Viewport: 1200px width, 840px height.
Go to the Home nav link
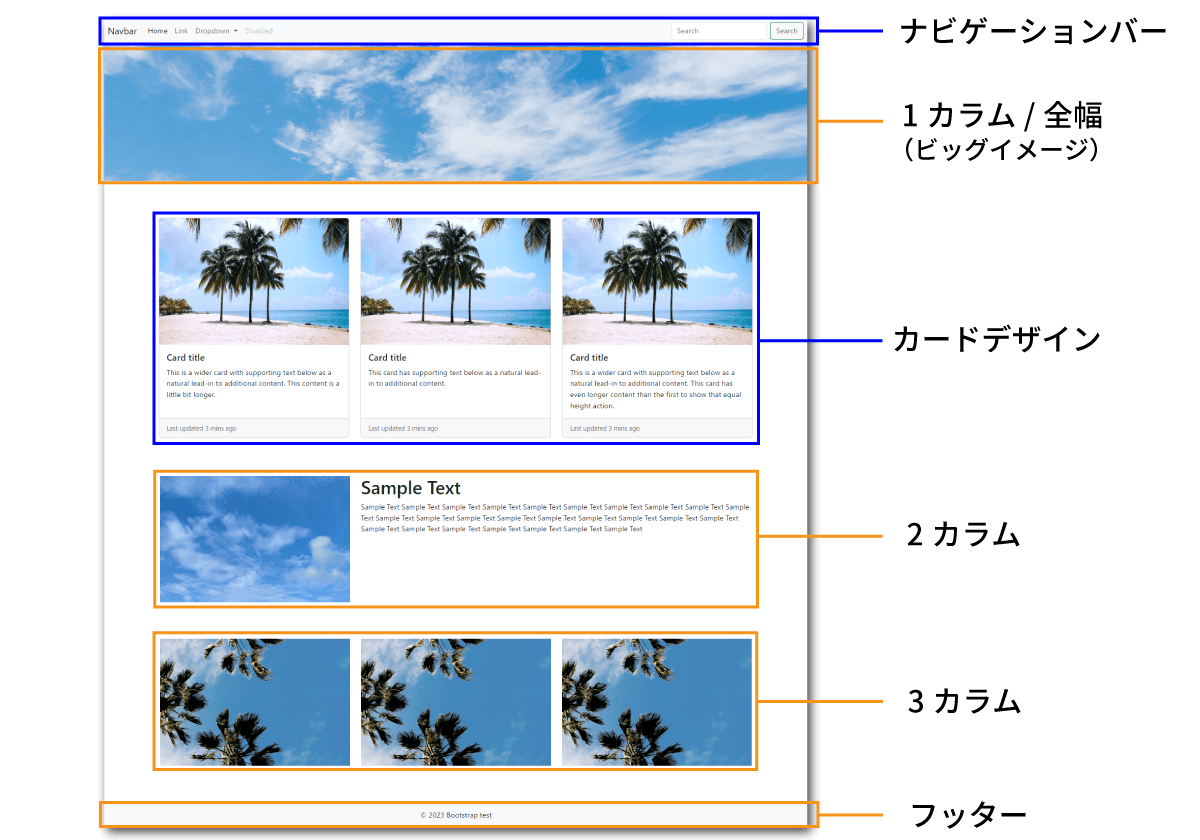[x=158, y=31]
